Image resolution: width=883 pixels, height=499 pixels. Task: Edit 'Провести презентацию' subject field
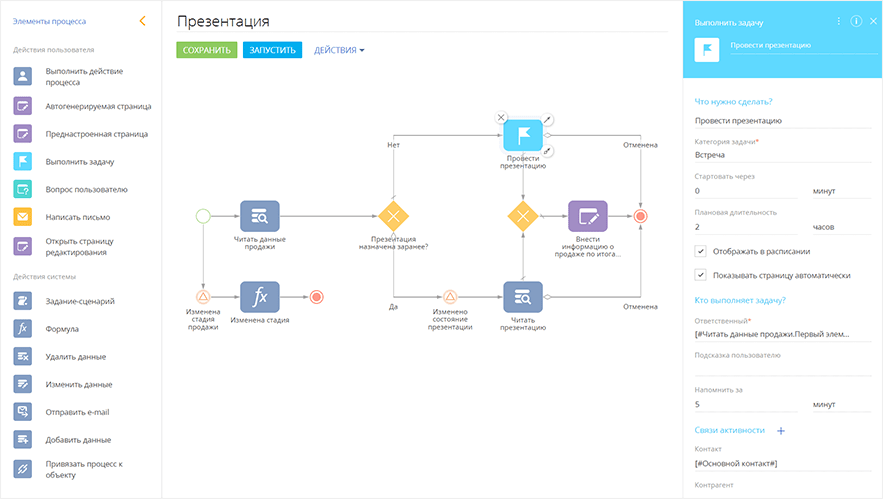[x=783, y=121]
